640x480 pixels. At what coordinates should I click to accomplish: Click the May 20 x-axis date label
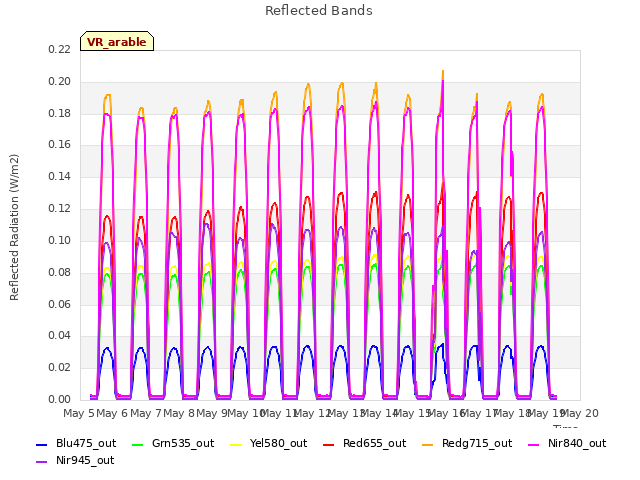tap(580, 413)
